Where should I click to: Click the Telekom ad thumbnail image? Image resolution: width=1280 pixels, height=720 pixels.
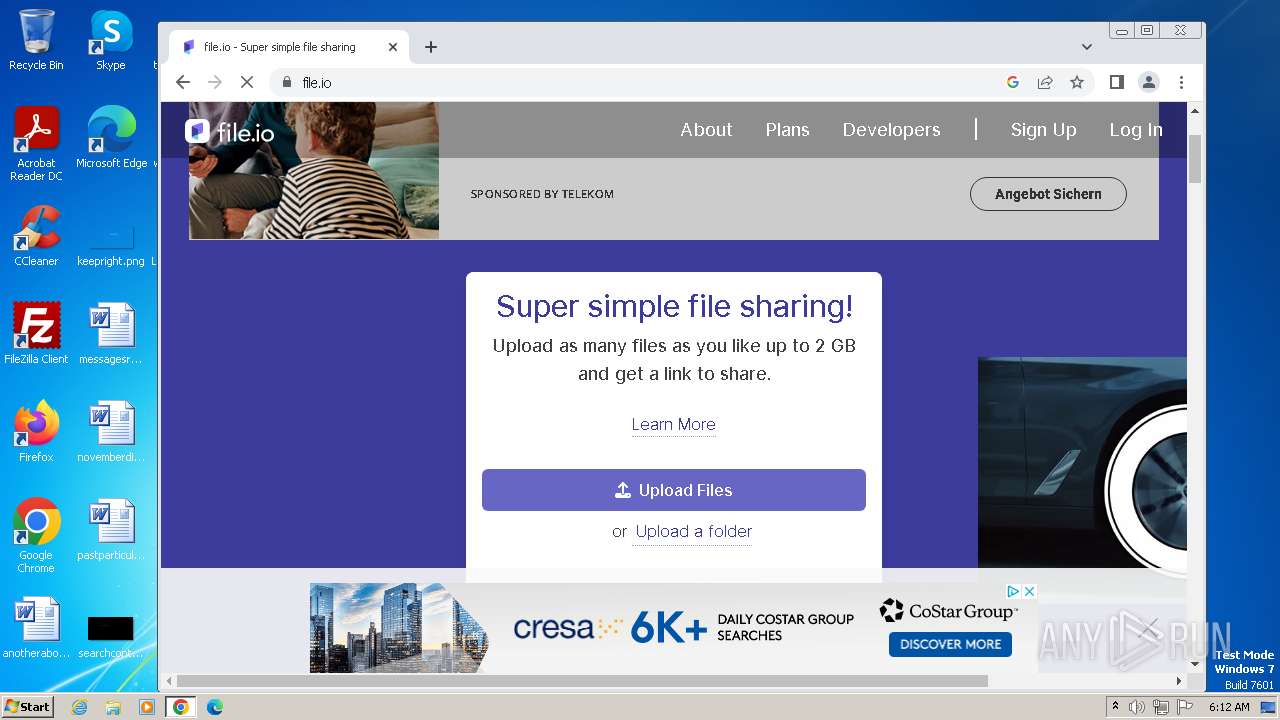tap(314, 171)
